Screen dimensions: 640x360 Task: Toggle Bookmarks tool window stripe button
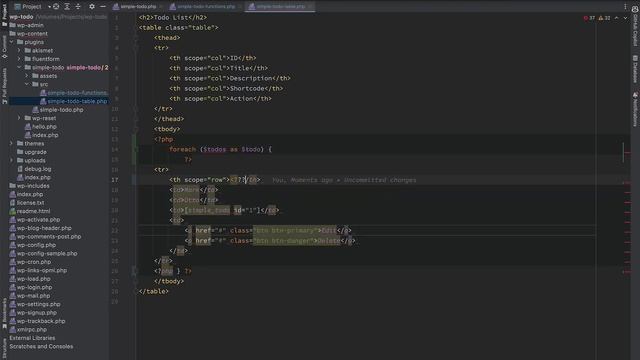pyautogui.click(x=4, y=313)
